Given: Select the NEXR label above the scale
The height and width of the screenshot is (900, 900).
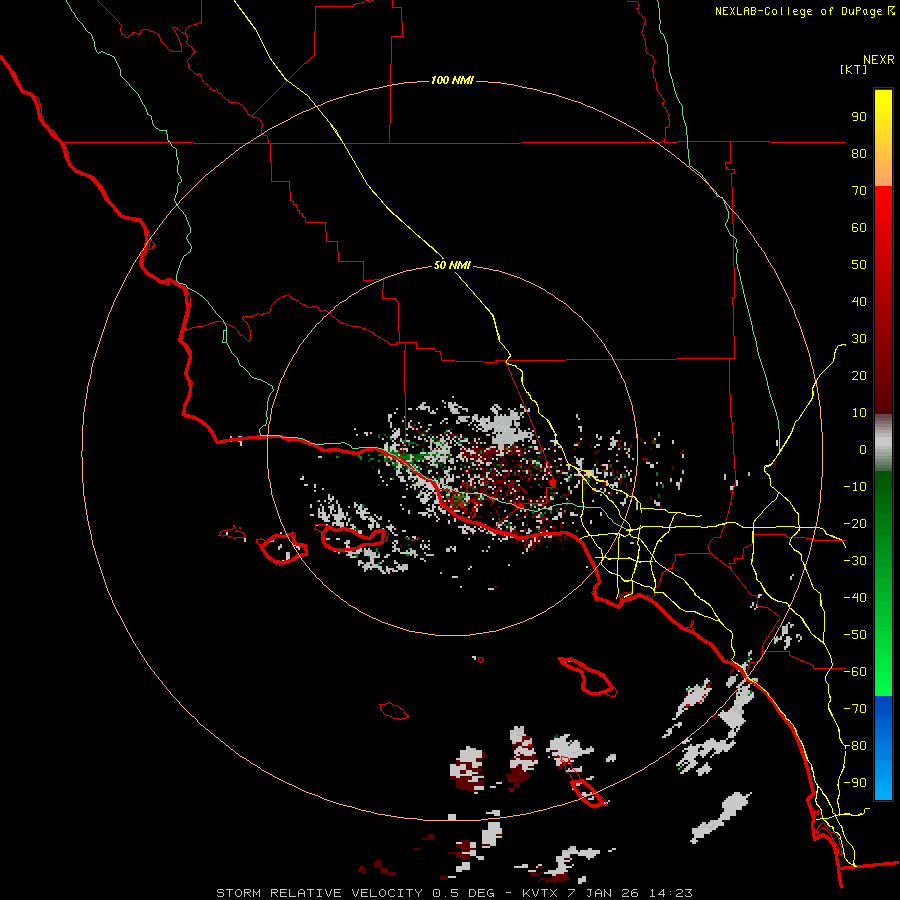Looking at the screenshot, I should [879, 60].
